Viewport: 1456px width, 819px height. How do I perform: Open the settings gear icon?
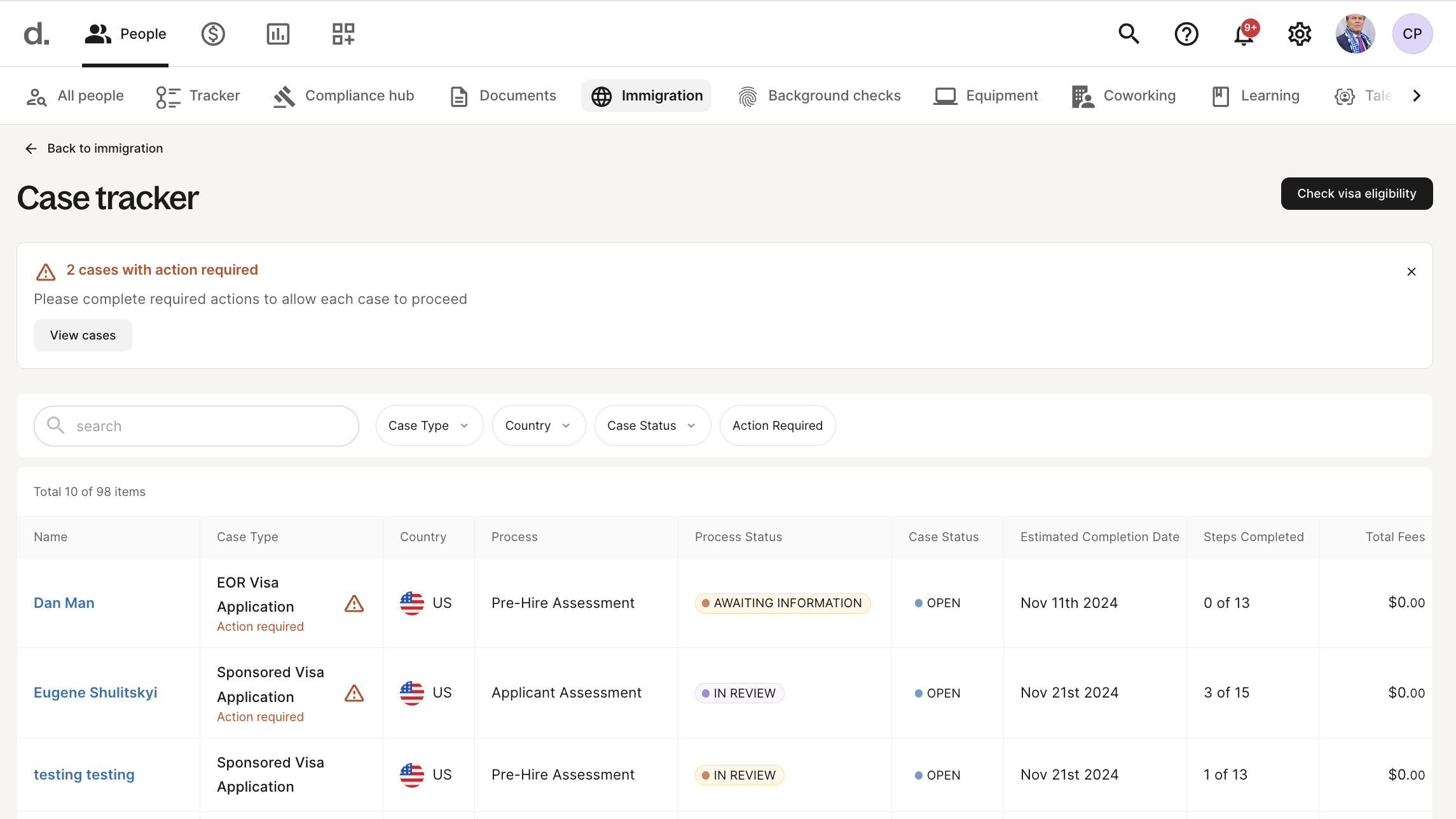pos(1300,34)
